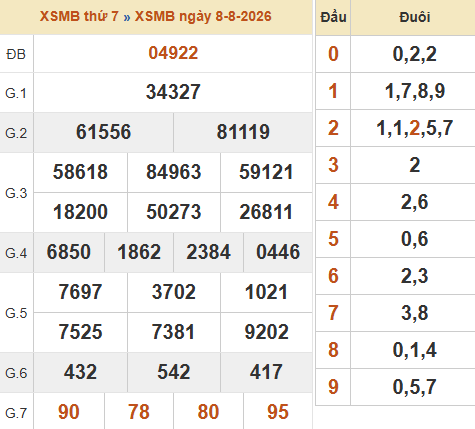Click the 'Đầu' column header
The image size is (475, 429).
click(x=333, y=17)
